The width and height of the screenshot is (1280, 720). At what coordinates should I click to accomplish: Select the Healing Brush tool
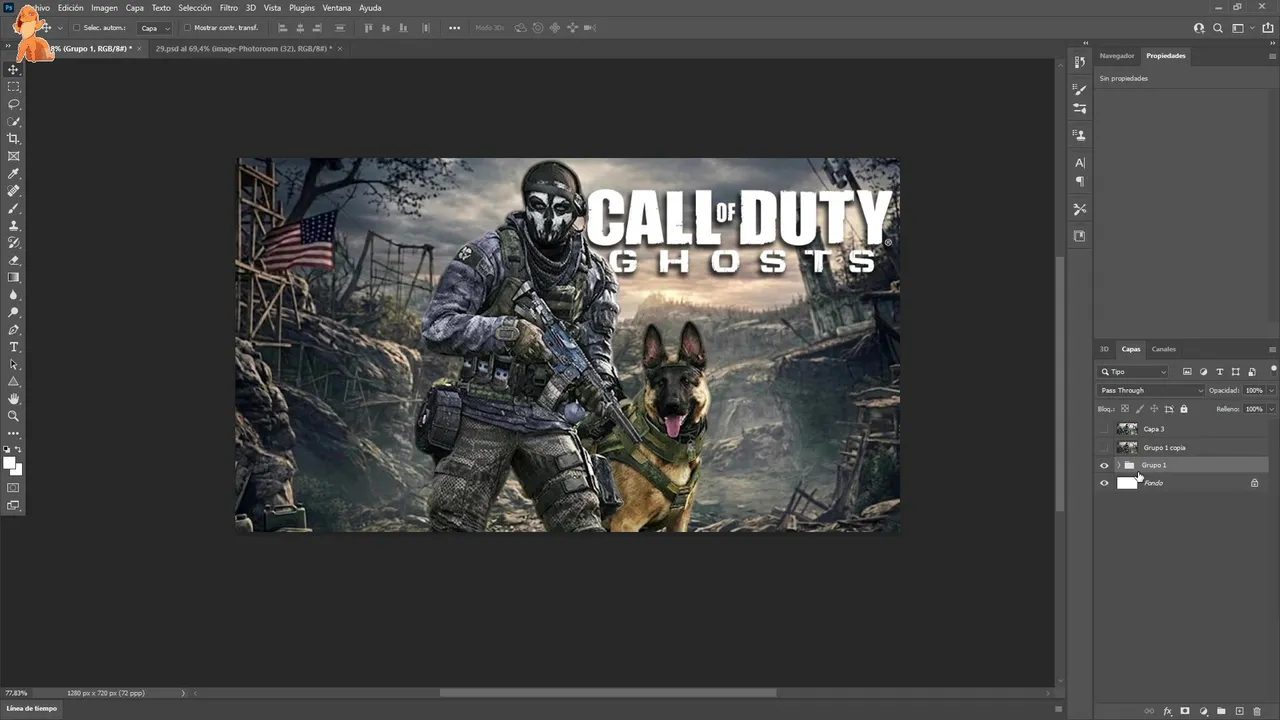(14, 191)
